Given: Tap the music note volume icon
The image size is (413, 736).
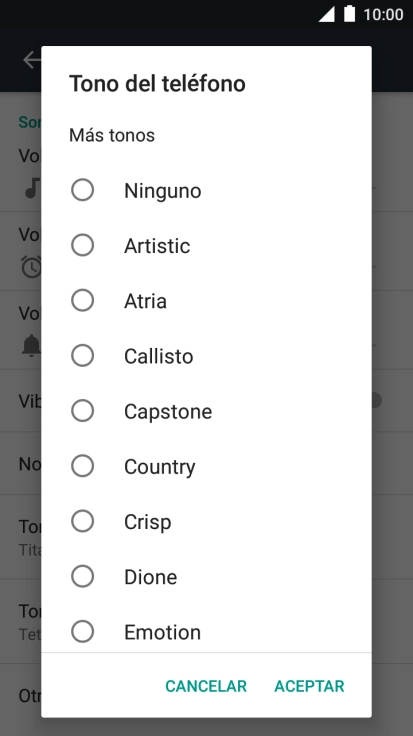Looking at the screenshot, I should (32, 188).
